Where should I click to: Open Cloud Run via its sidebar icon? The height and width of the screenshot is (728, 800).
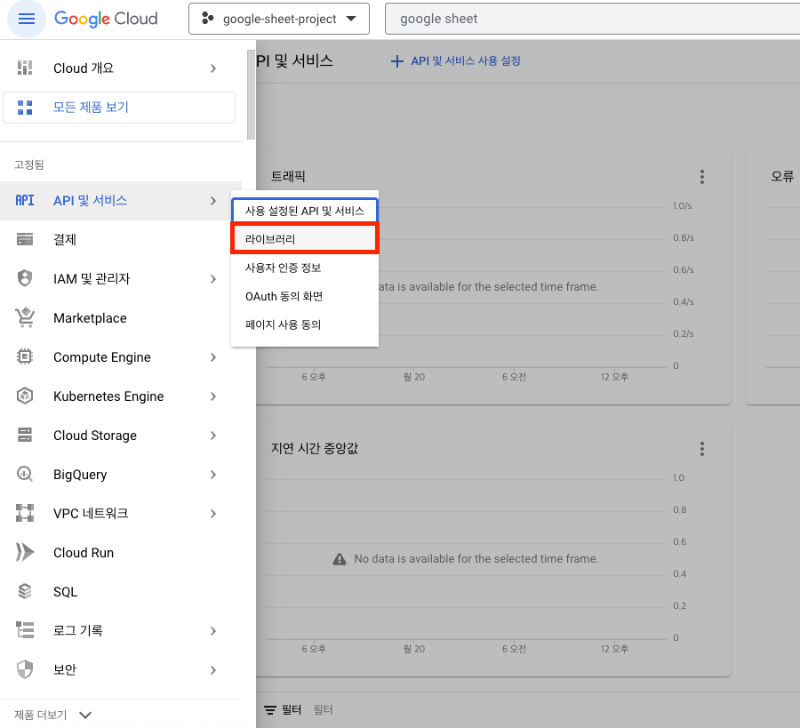(28, 552)
